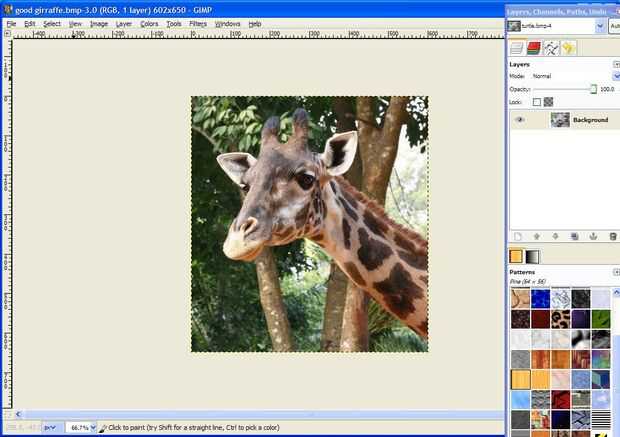Switch to the Channels tab icon
Viewport: 620px width, 437px height.
(x=534, y=48)
